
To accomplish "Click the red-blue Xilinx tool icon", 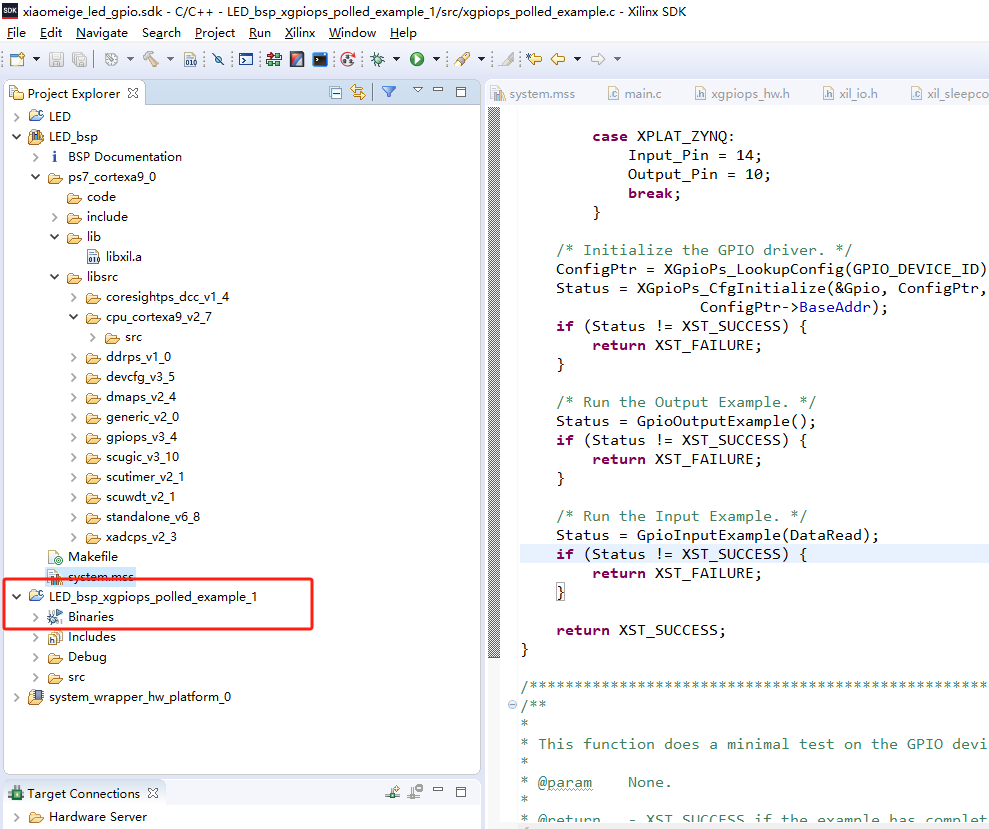I will [297, 59].
